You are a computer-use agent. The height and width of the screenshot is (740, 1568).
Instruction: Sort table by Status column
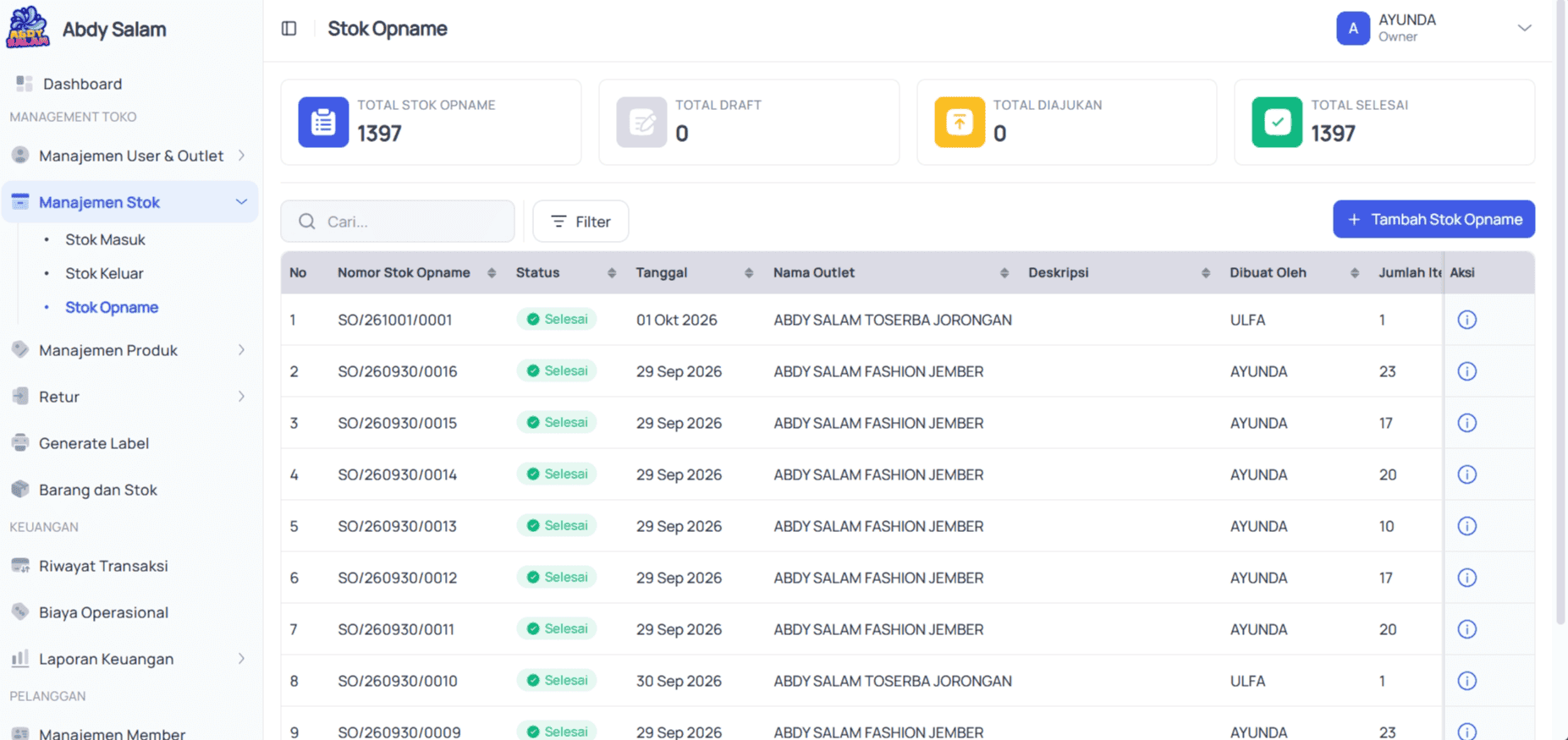click(612, 273)
